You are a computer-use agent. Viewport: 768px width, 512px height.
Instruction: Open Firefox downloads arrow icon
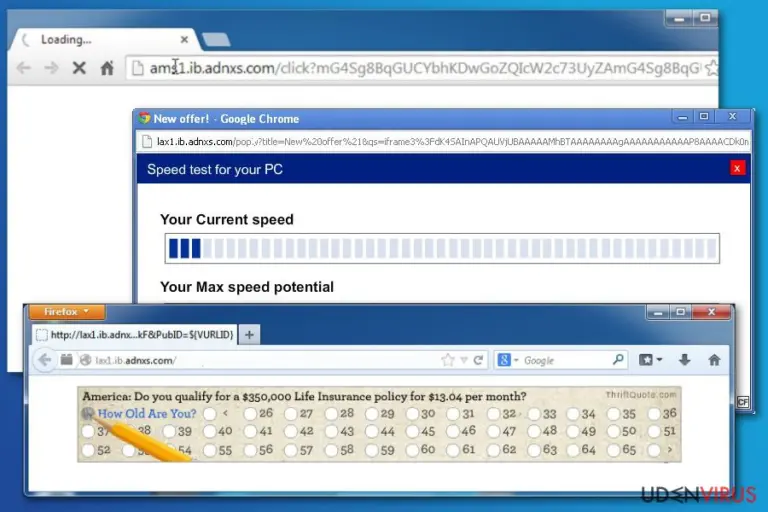point(684,360)
